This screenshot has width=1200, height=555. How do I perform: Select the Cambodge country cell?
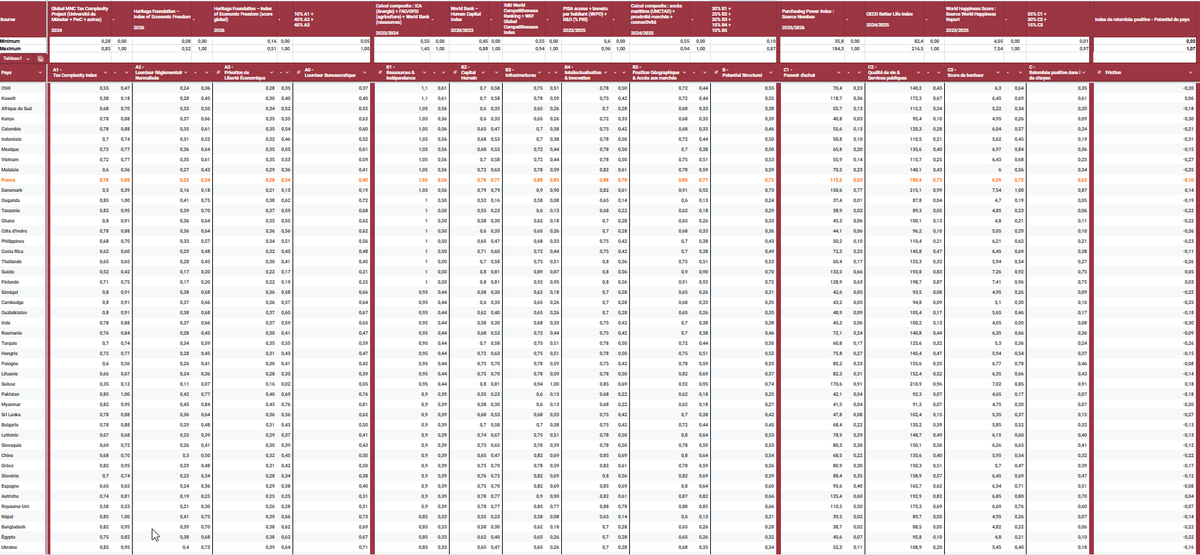coord(23,300)
